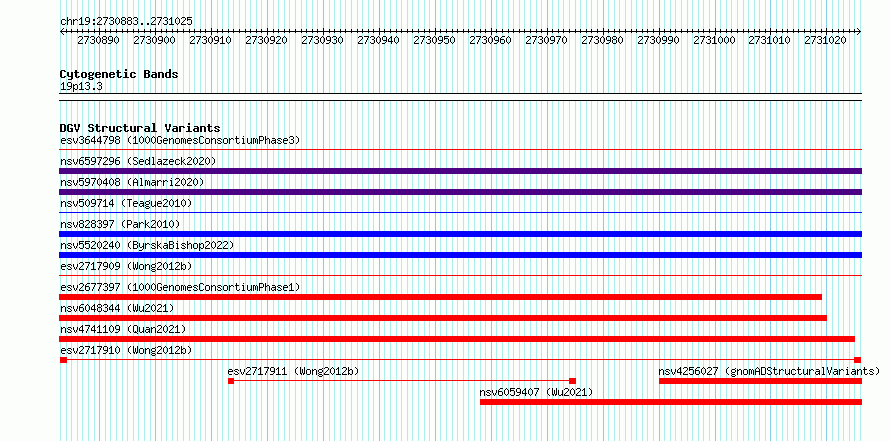
Task: Click the chr19:2730883..2731025 region label
Action: pos(126,22)
